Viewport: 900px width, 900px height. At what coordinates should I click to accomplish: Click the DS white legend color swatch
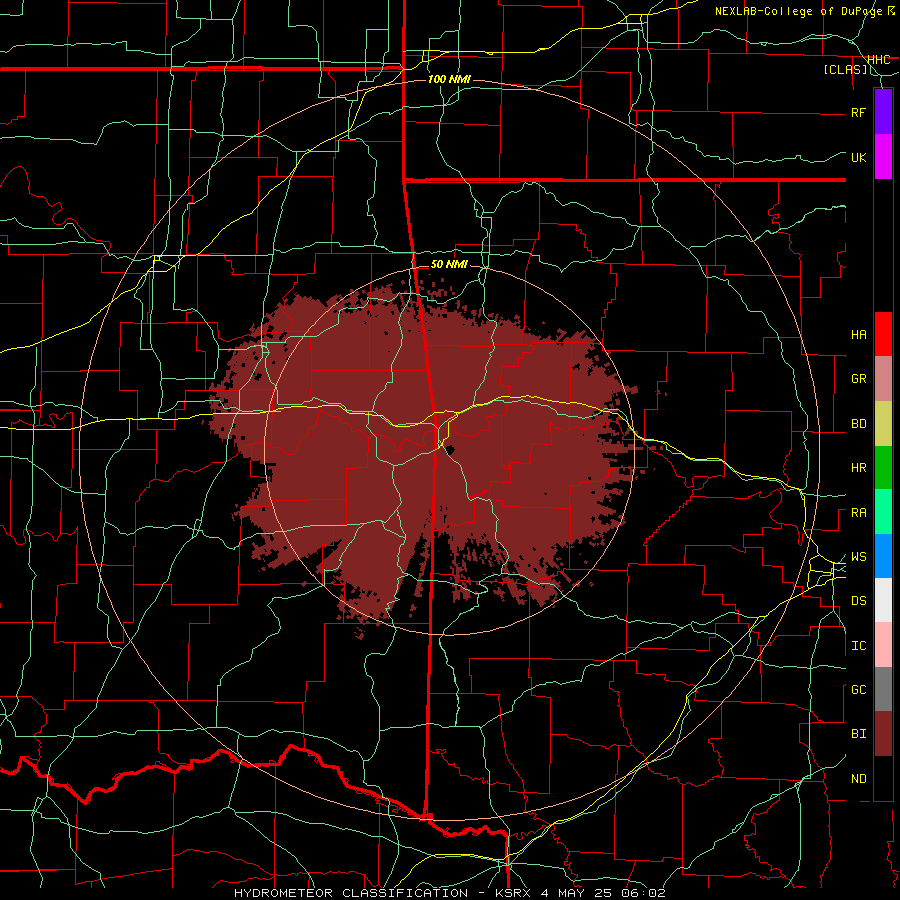pos(883,600)
